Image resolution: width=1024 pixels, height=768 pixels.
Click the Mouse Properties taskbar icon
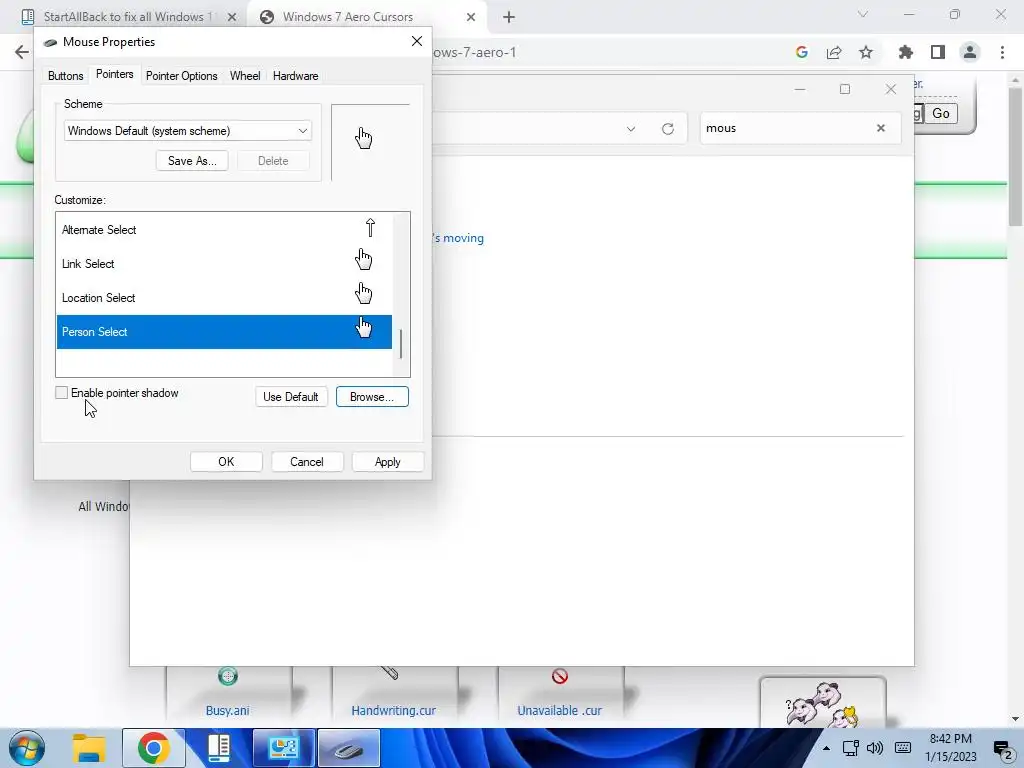pos(349,748)
